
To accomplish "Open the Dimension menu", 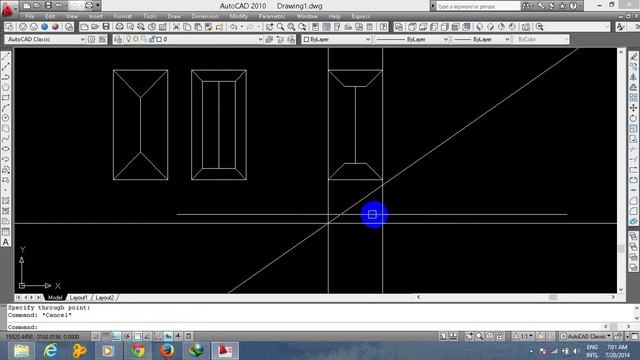I will (x=205, y=16).
